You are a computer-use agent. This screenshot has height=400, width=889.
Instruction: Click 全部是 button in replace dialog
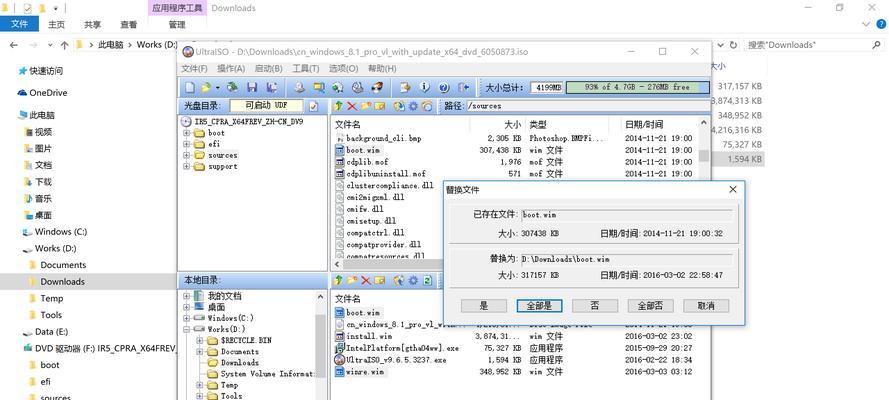tap(539, 306)
